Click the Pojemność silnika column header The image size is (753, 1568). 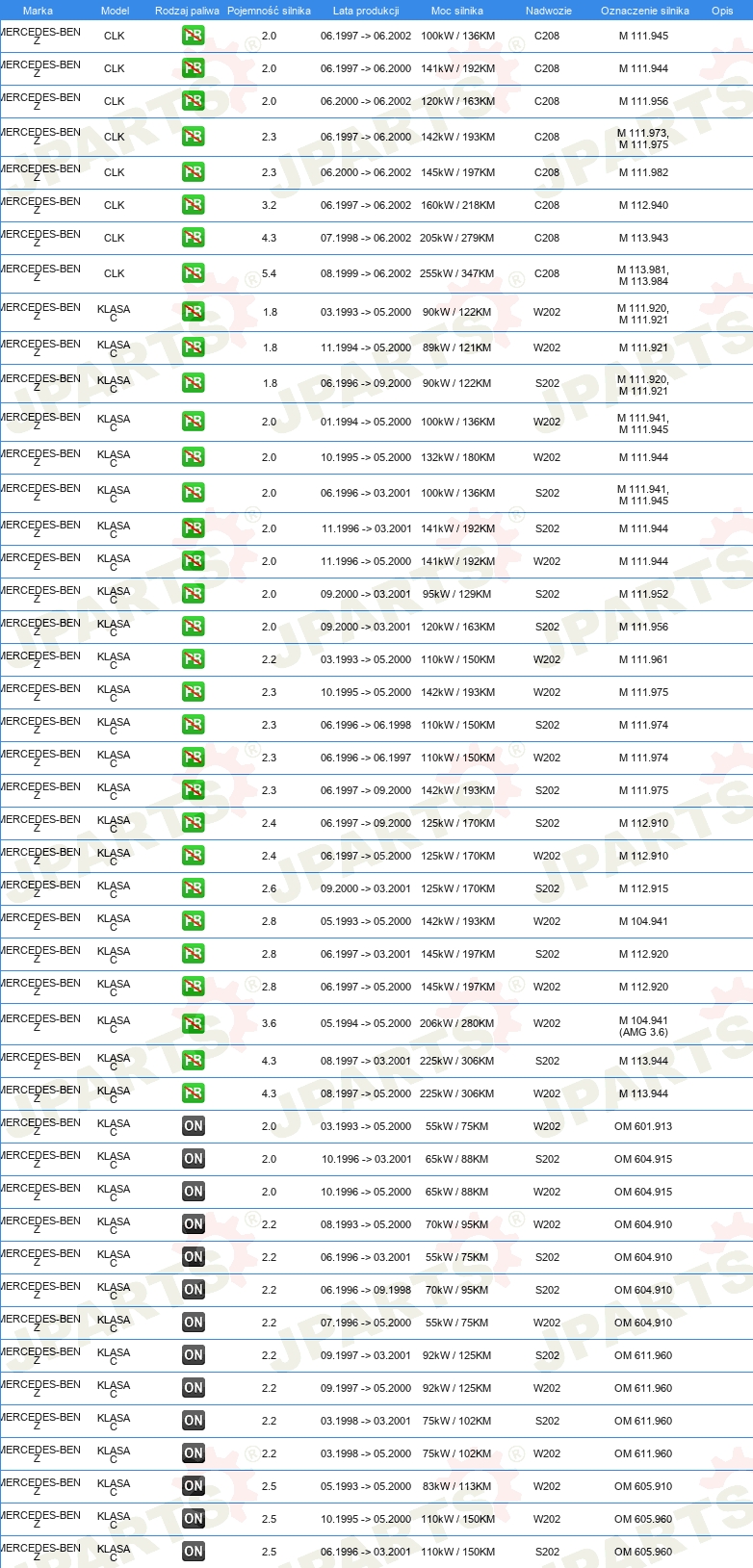[x=269, y=11]
